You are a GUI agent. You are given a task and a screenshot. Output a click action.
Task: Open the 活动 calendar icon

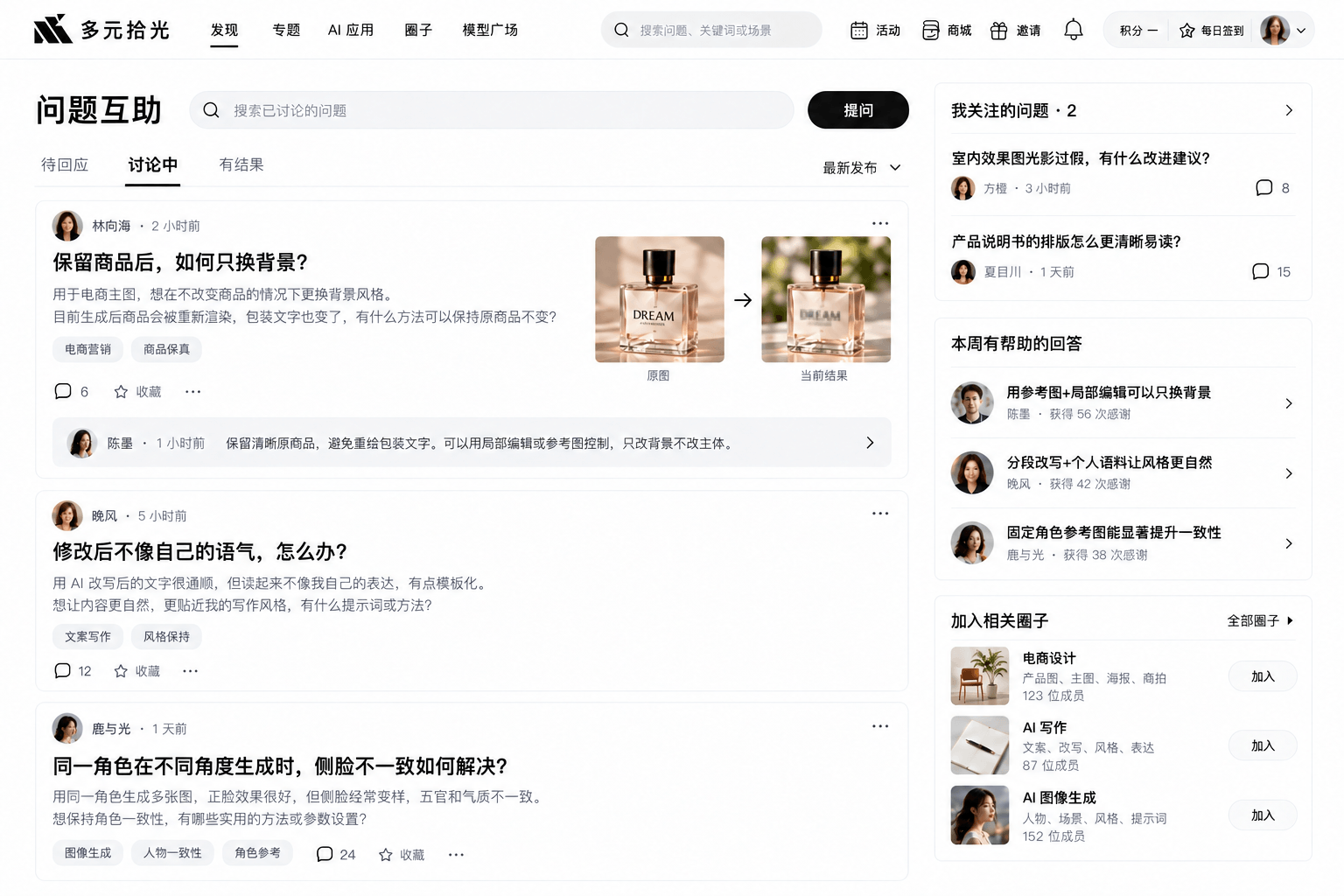click(859, 31)
